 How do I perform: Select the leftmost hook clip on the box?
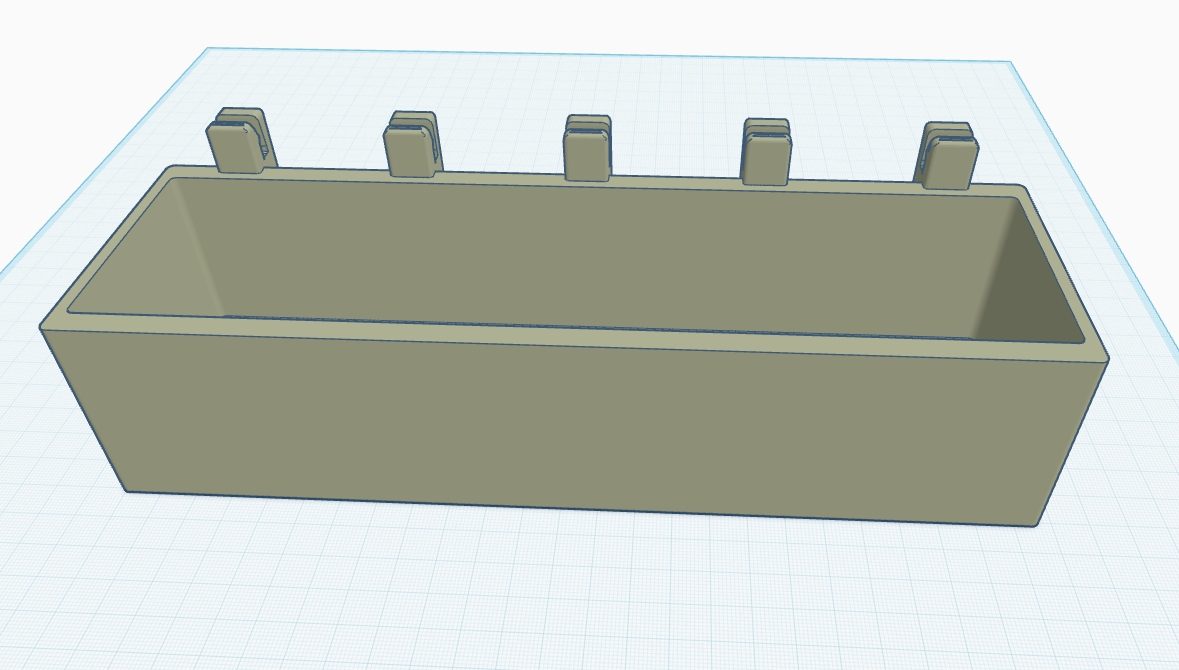tap(241, 141)
